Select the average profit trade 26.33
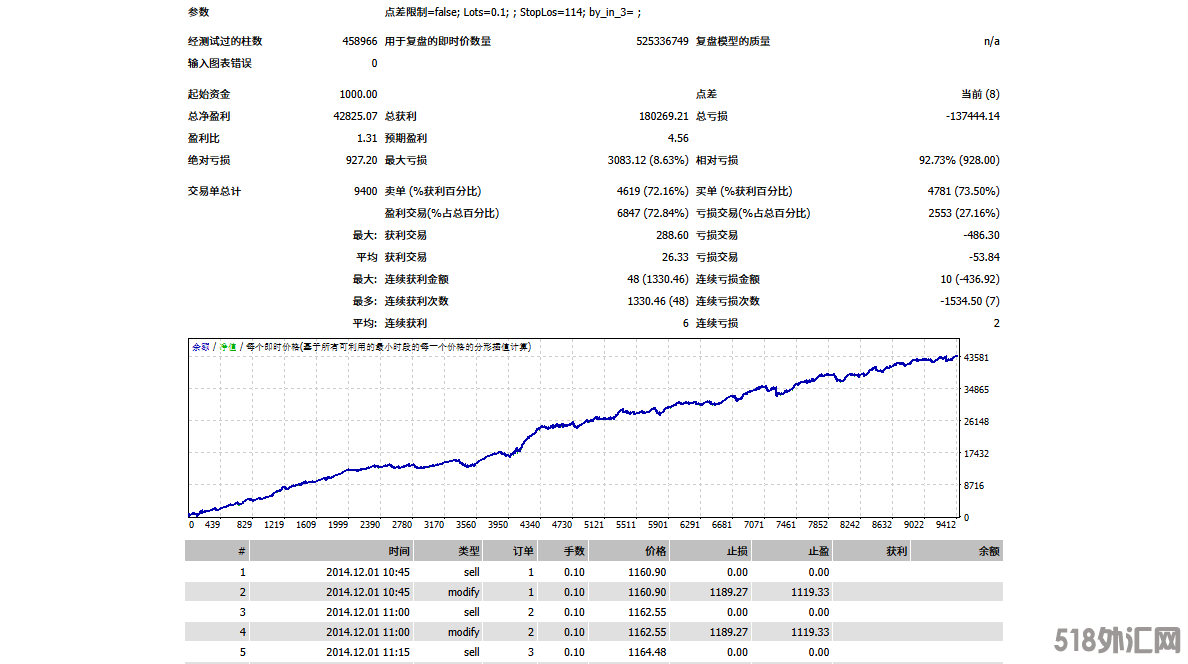This screenshot has height=664, width=1188. [x=675, y=257]
